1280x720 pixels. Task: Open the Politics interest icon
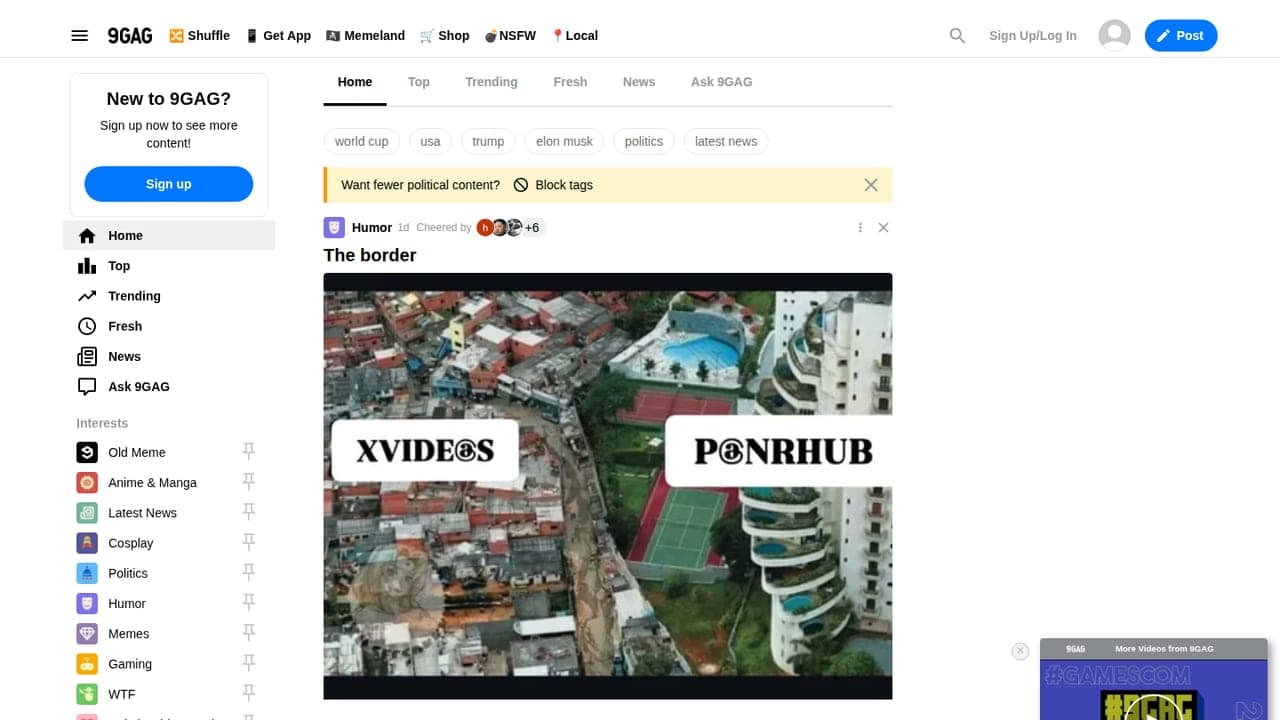tap(87, 573)
